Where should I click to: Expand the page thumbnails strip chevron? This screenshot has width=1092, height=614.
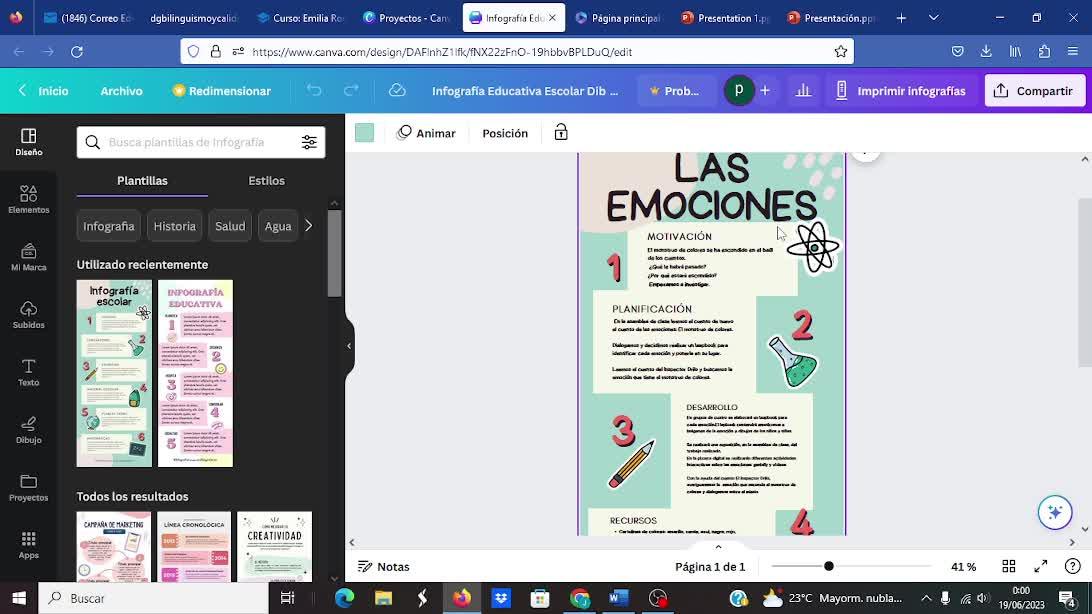(718, 547)
